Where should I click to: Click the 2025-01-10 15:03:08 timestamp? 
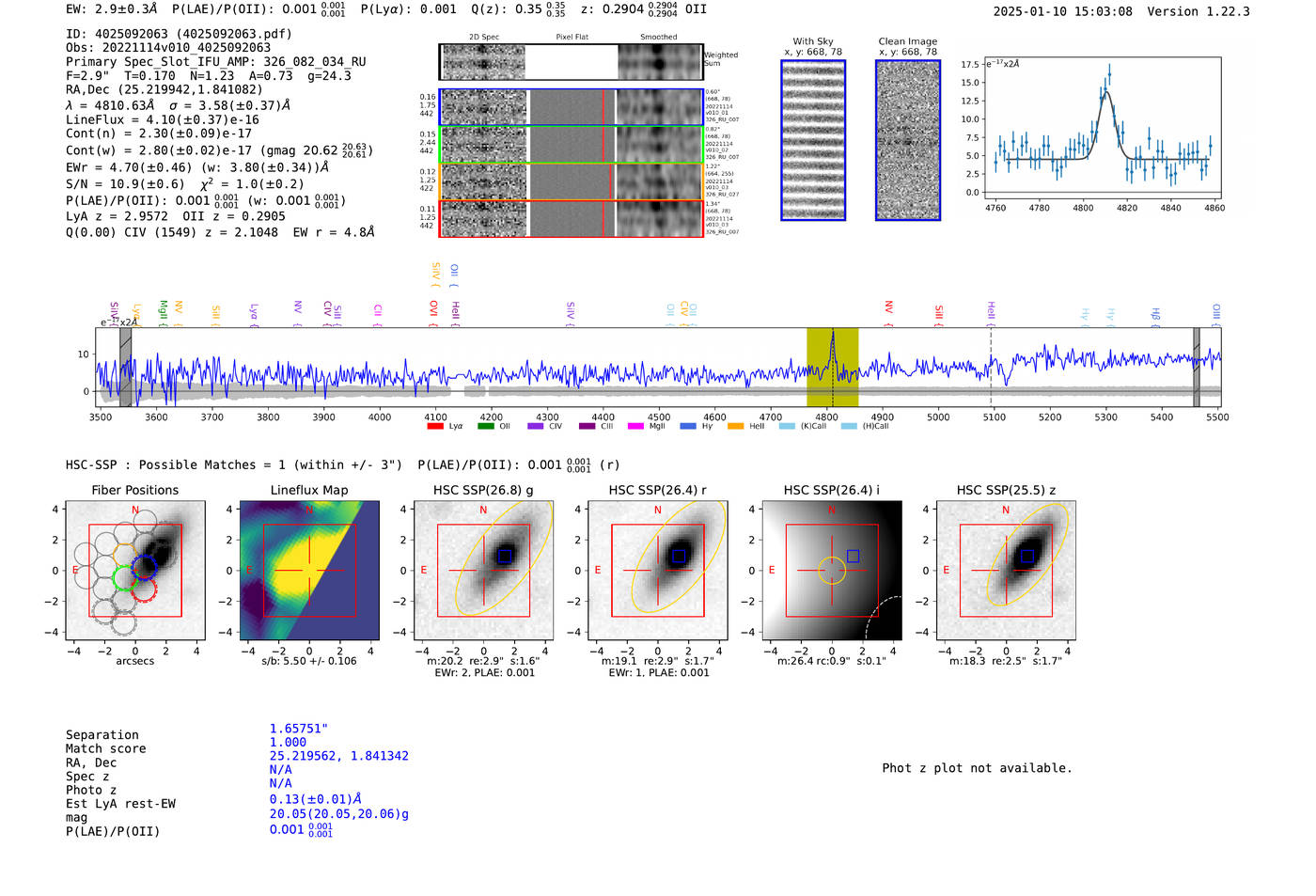tap(1063, 11)
